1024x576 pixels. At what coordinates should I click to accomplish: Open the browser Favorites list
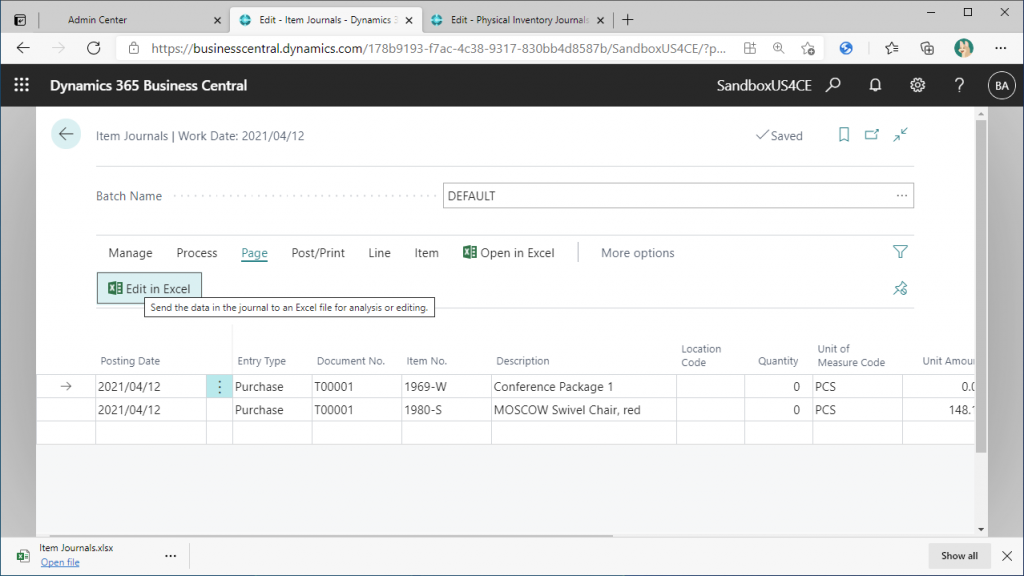891,48
